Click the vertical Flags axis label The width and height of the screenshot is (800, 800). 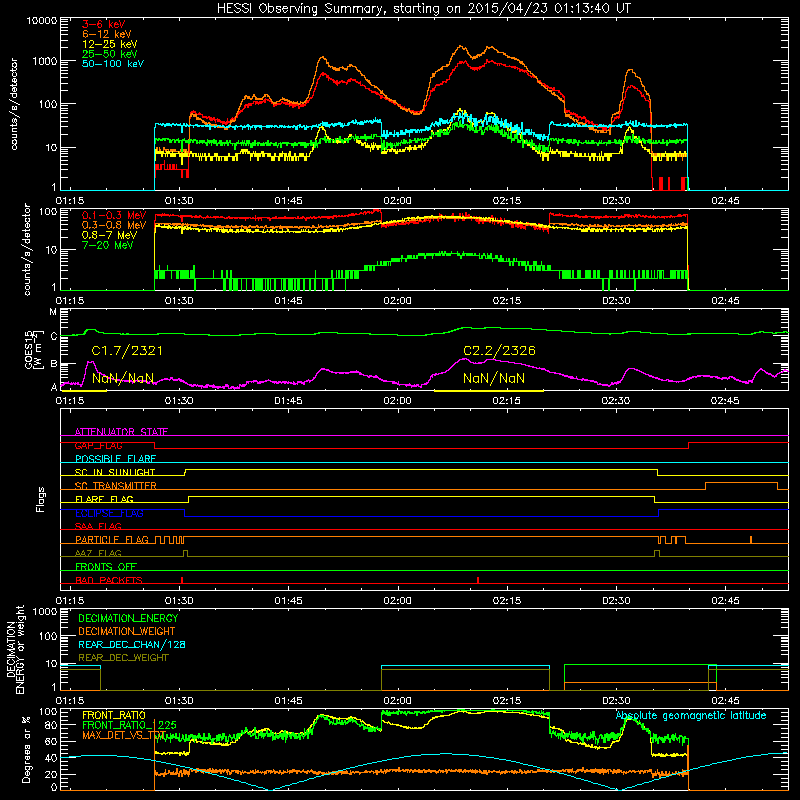click(x=41, y=499)
